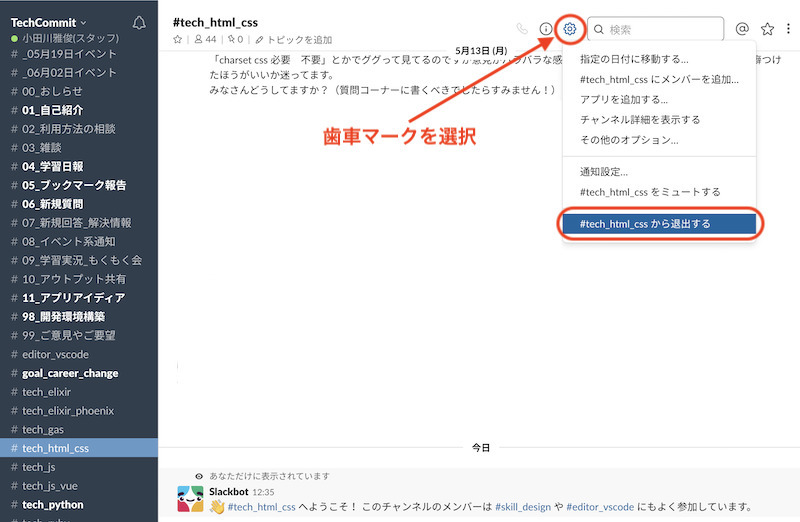Open 98_開発環境構築 channel
The width and height of the screenshot is (800, 522).
click(x=79, y=317)
